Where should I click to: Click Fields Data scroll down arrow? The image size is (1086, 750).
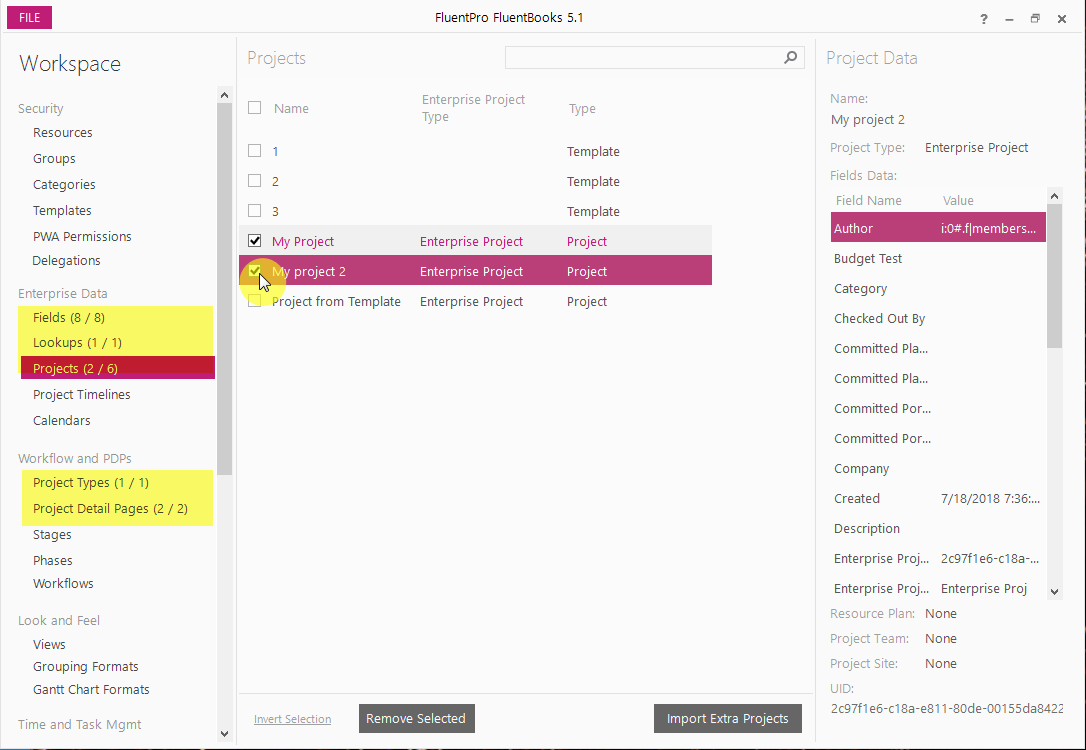pos(1054,591)
